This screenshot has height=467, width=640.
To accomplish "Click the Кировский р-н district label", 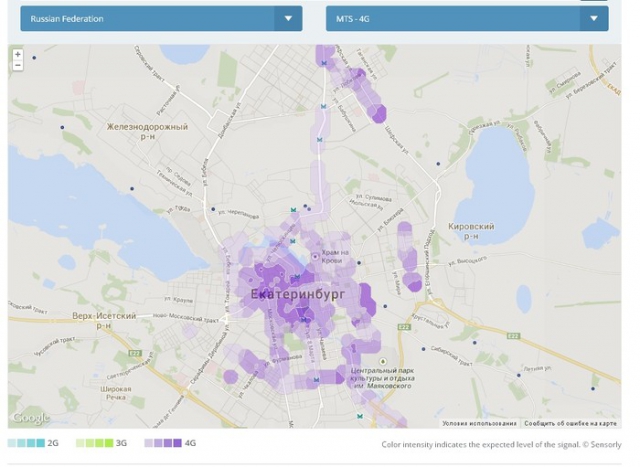I will pyautogui.click(x=471, y=231).
